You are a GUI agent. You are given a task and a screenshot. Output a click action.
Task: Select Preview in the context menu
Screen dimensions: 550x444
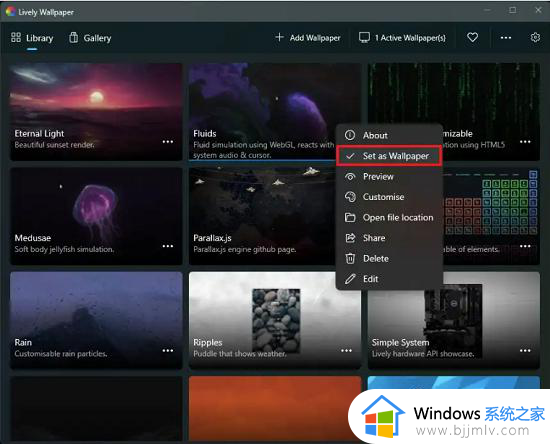pos(389,176)
